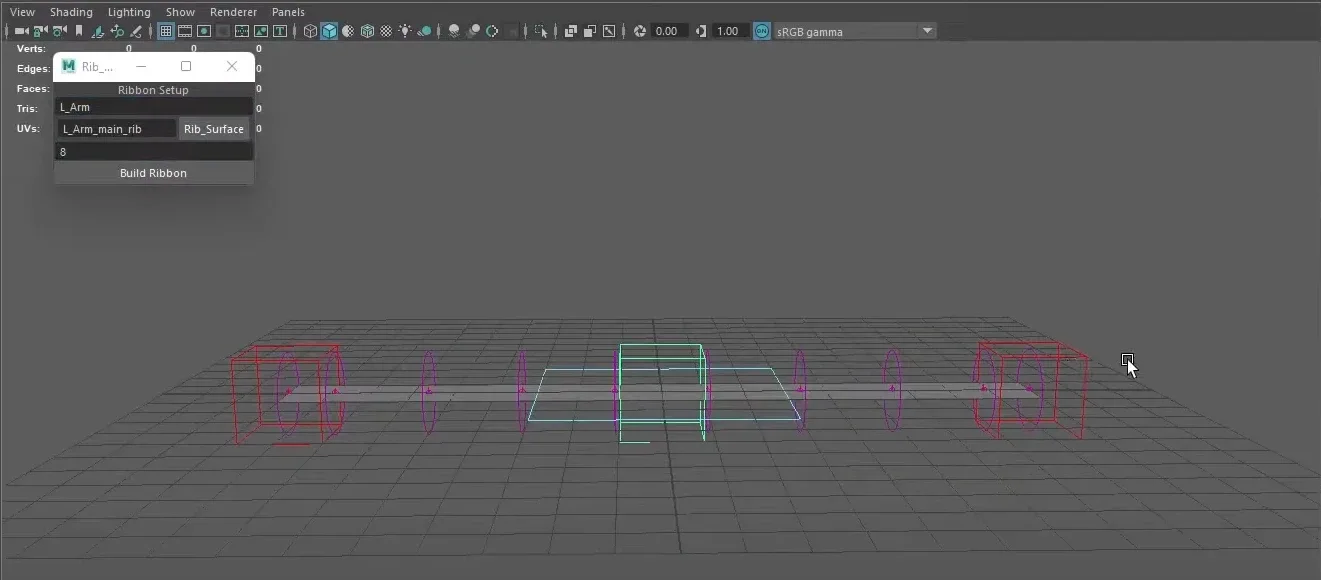
Task: Toggle X-Ray Active Components icon
Action: coord(590,31)
